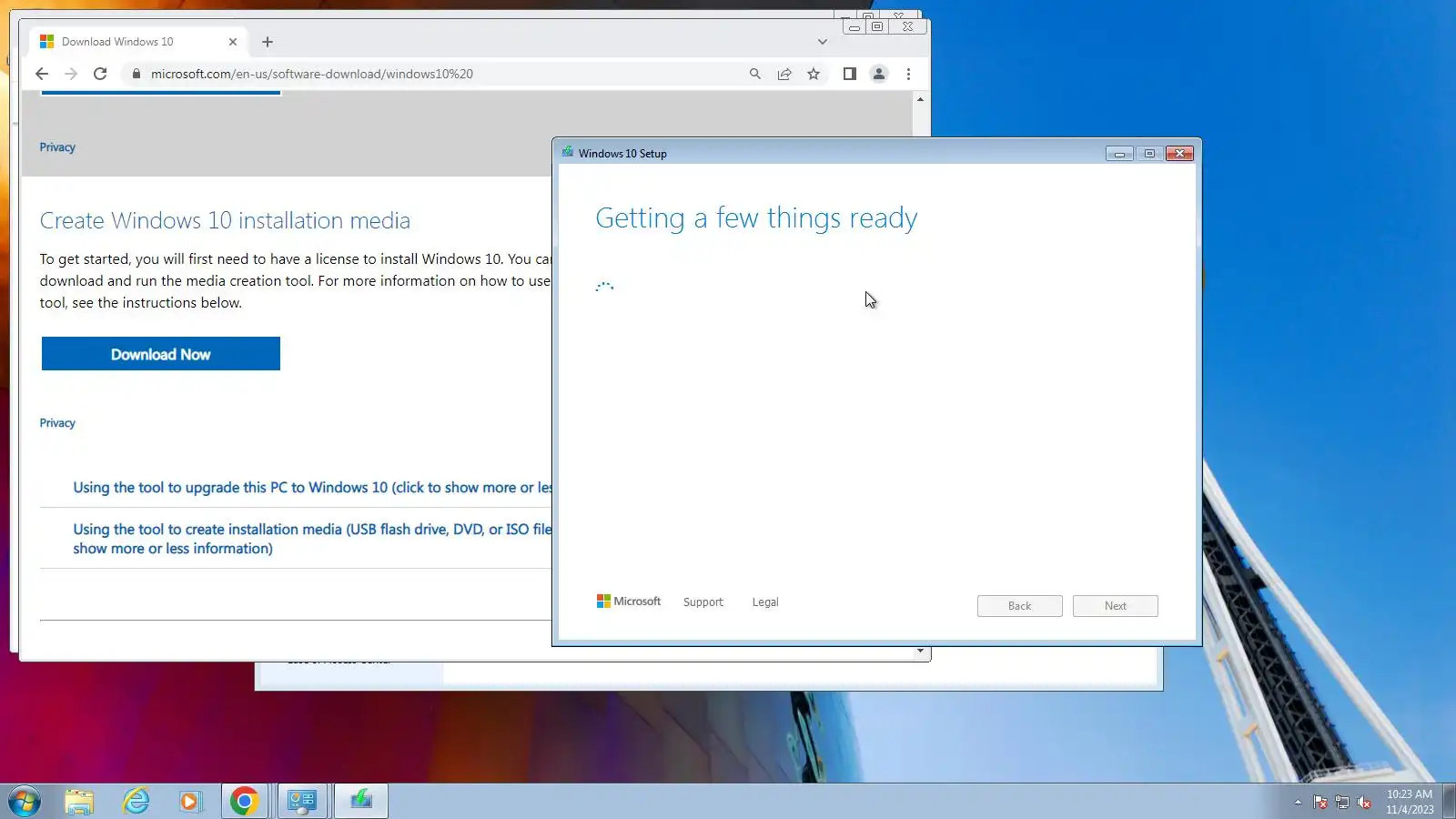The height and width of the screenshot is (819, 1456).
Task: View site info via the padlock icon
Action: (136, 74)
